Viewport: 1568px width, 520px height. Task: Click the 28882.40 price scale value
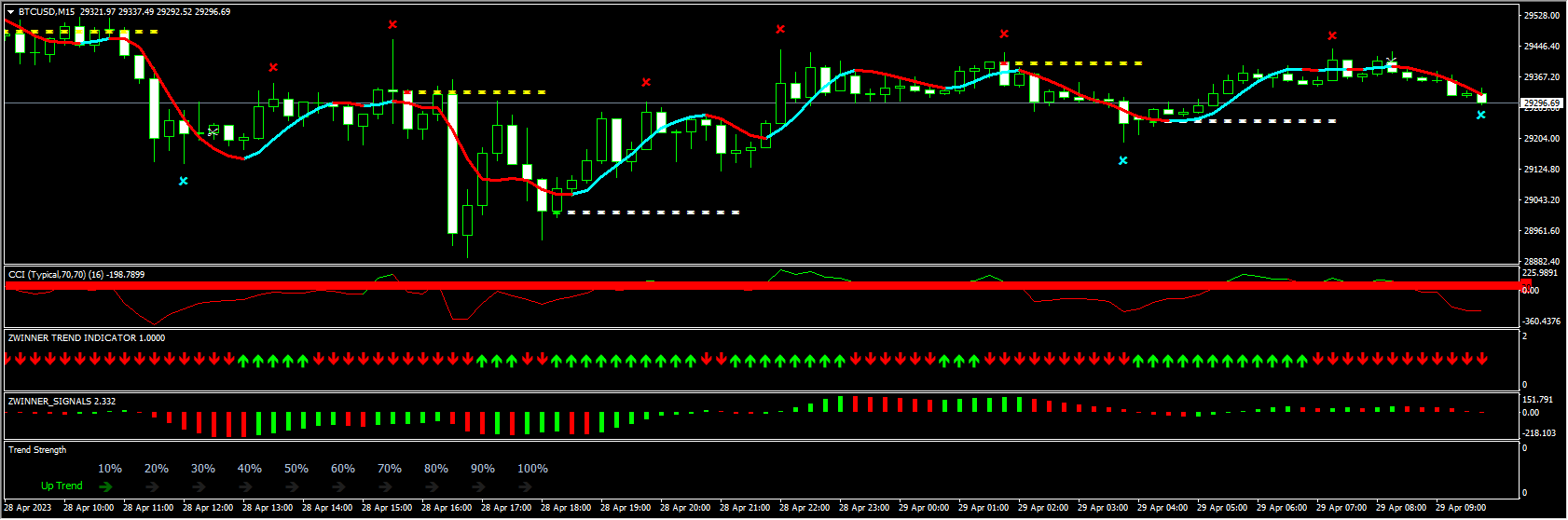[x=1542, y=262]
